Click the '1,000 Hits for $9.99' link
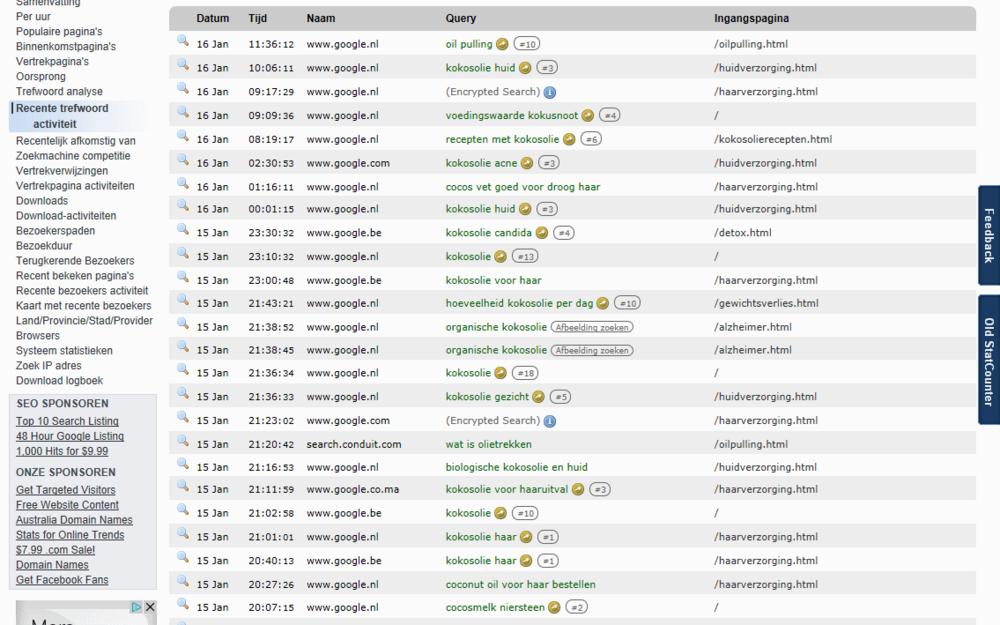This screenshot has height=625, width=1000. [62, 451]
